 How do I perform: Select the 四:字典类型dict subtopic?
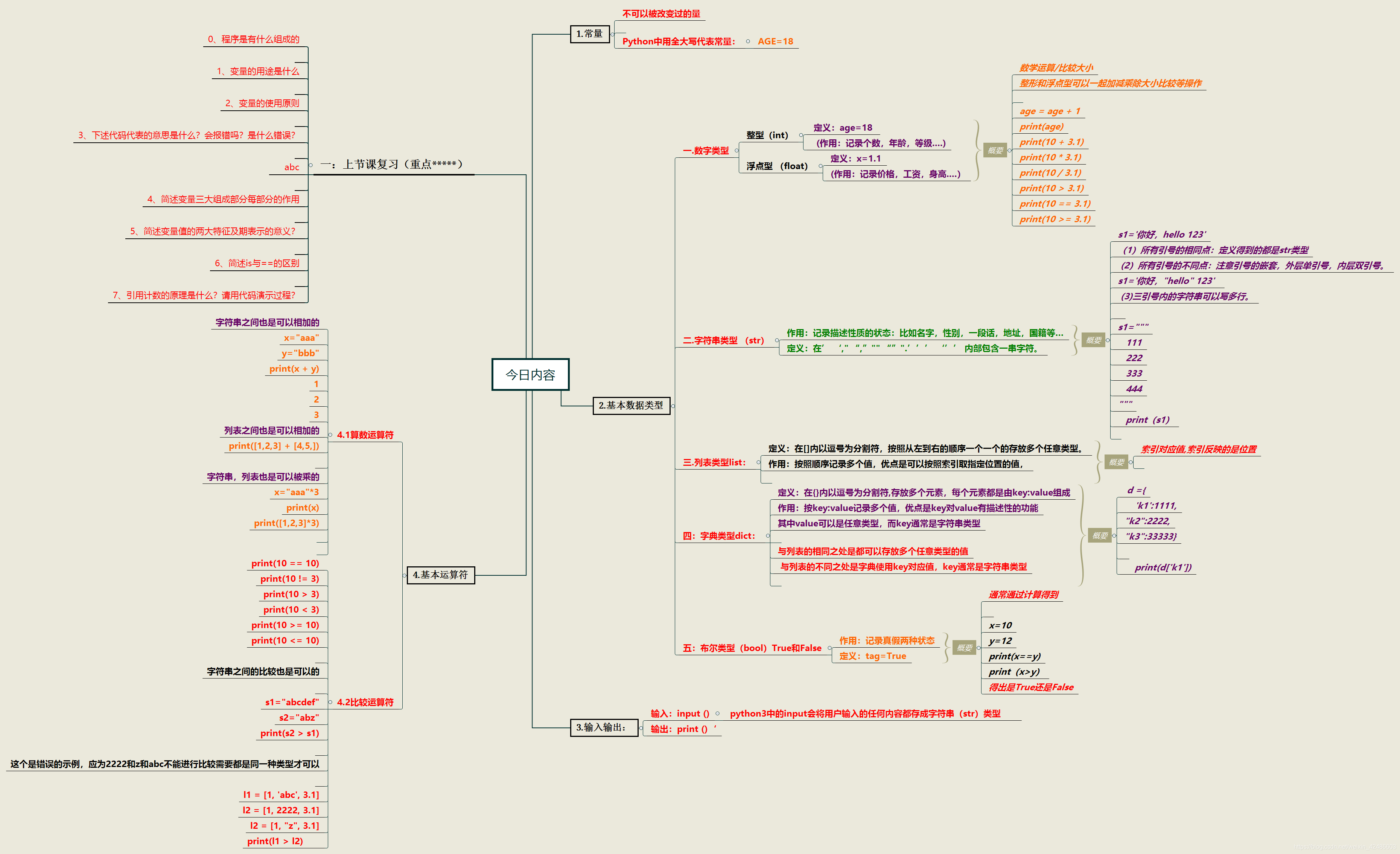(x=719, y=535)
